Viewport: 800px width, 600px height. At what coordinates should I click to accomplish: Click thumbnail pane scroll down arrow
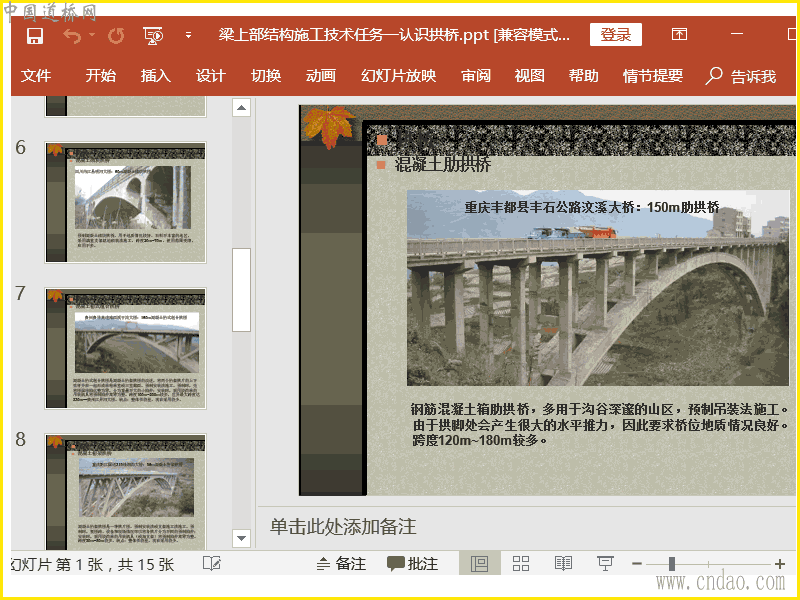pos(241,538)
